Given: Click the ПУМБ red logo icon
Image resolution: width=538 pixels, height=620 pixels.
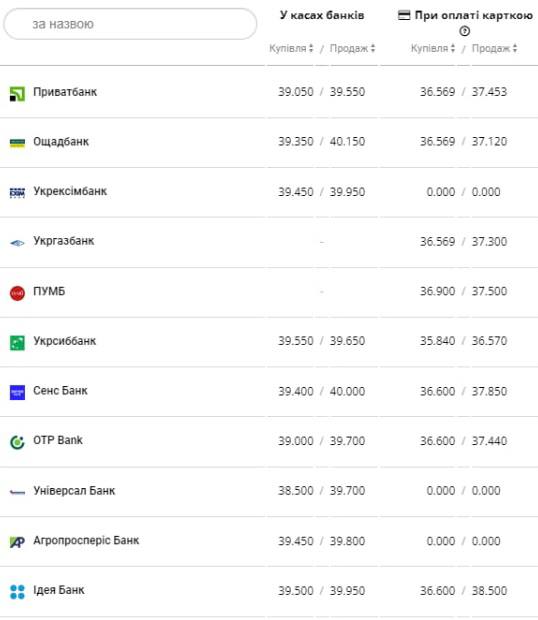Looking at the screenshot, I should pyautogui.click(x=17, y=293).
